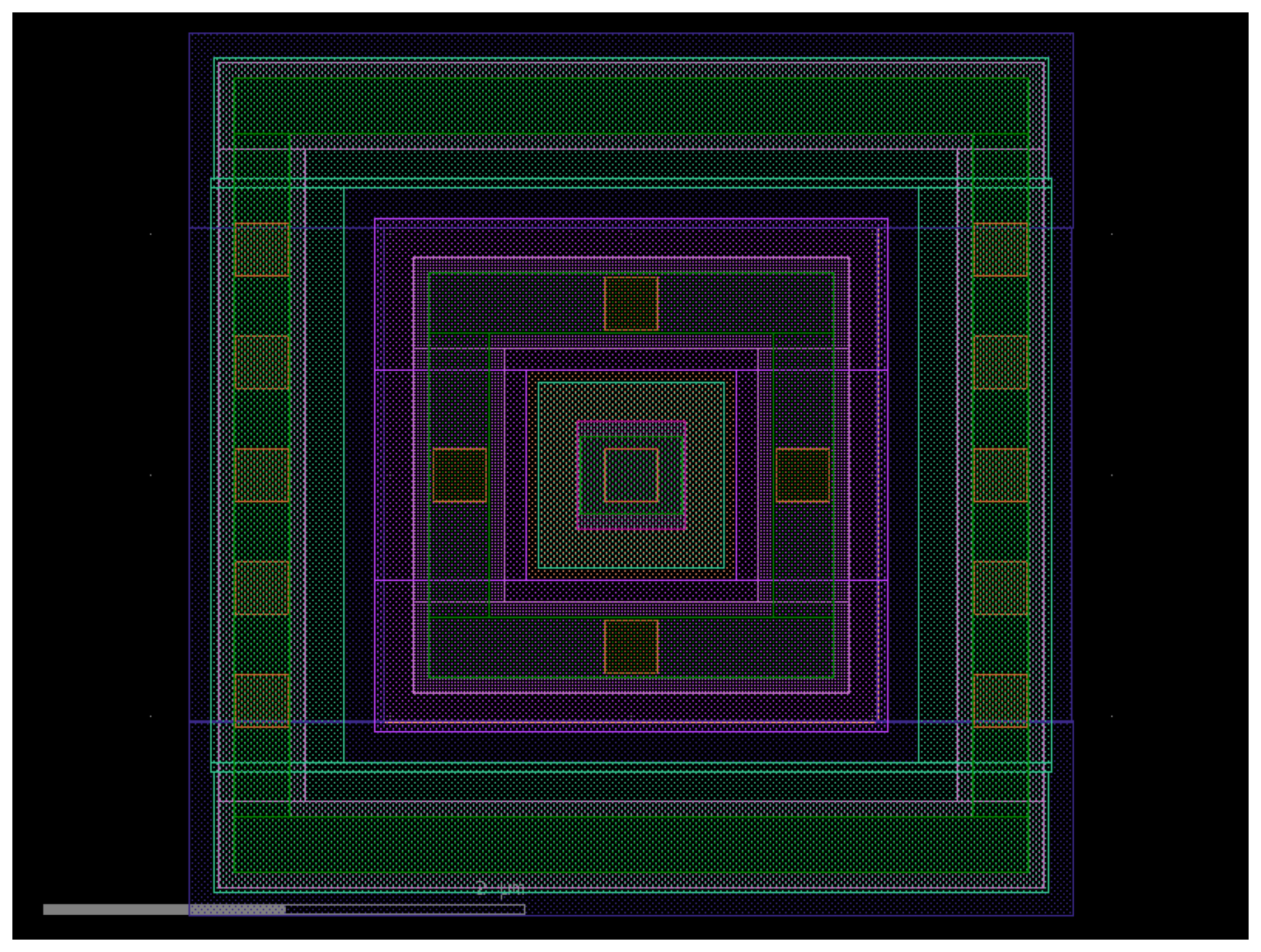Select topmost orange contact in right column
Screen dimensions: 1261x952
1001,249
